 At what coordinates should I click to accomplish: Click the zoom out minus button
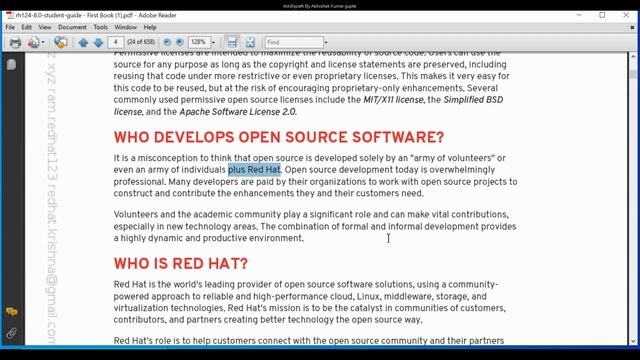167,42
